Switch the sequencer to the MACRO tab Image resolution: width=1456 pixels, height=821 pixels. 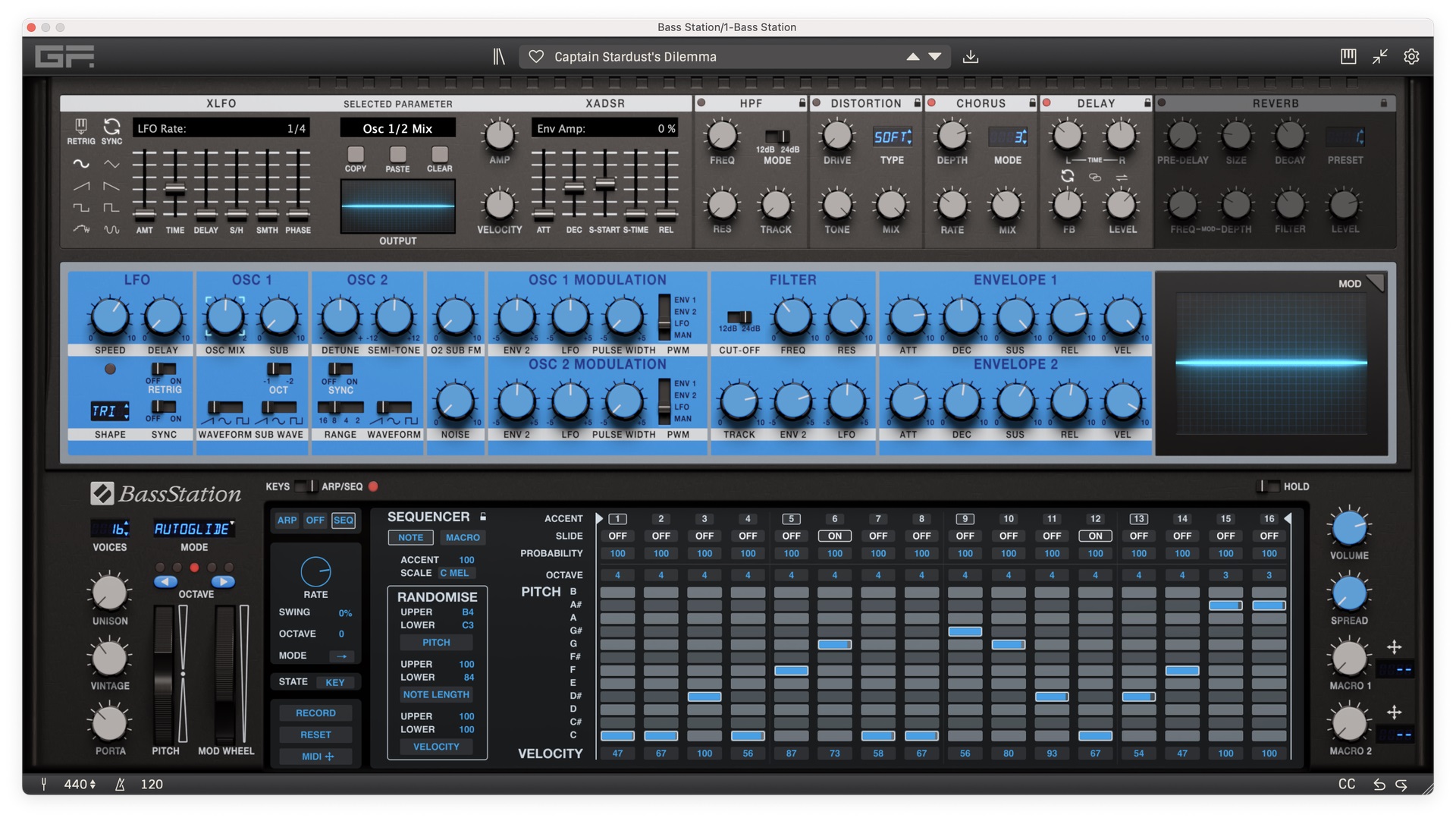coord(463,537)
